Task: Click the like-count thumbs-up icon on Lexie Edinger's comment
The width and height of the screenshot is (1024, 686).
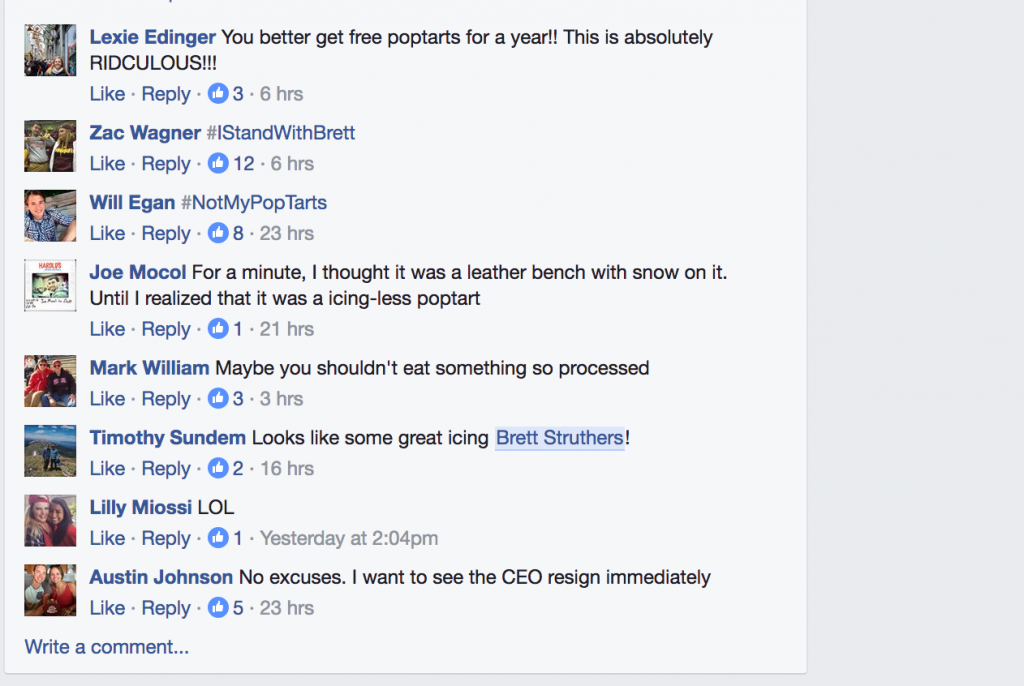Action: tap(218, 94)
